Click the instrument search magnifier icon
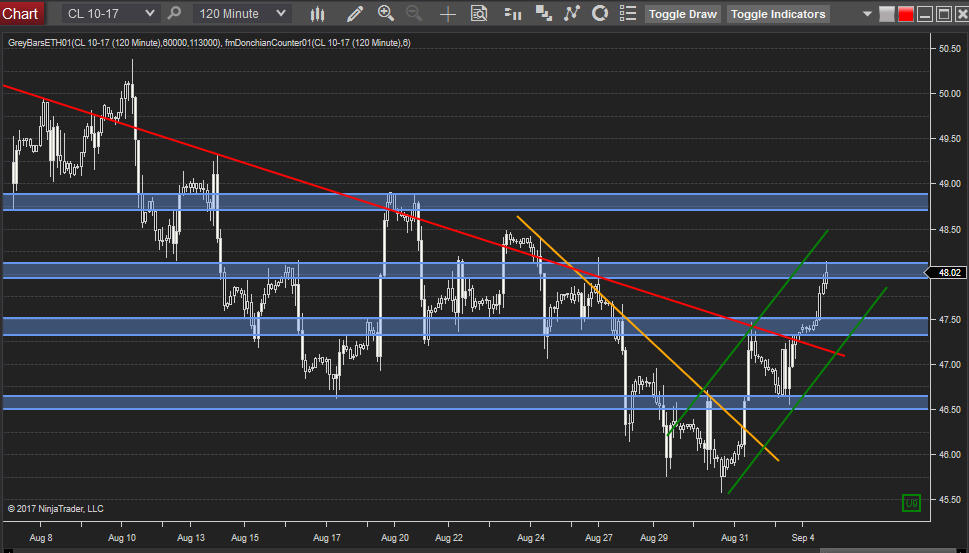Image resolution: width=969 pixels, height=553 pixels. [175, 13]
